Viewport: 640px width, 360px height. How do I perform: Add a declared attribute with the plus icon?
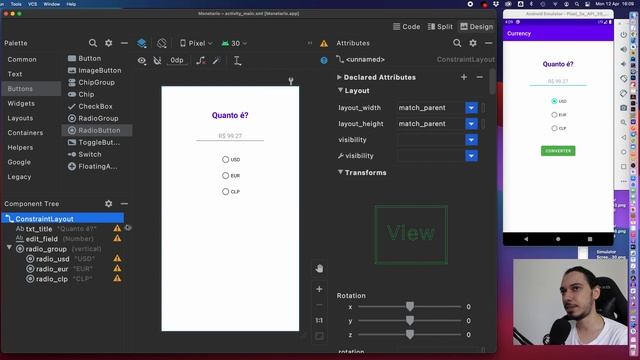[464, 77]
